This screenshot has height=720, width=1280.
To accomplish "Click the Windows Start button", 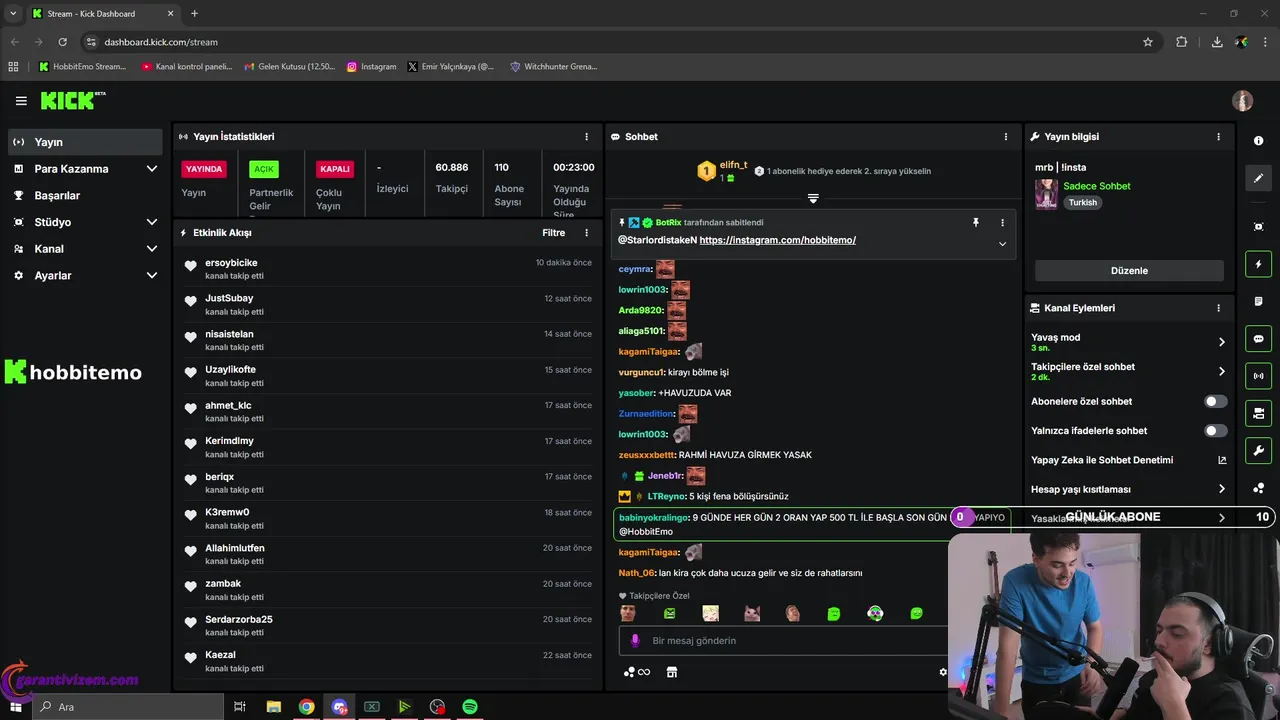I will click(x=15, y=707).
